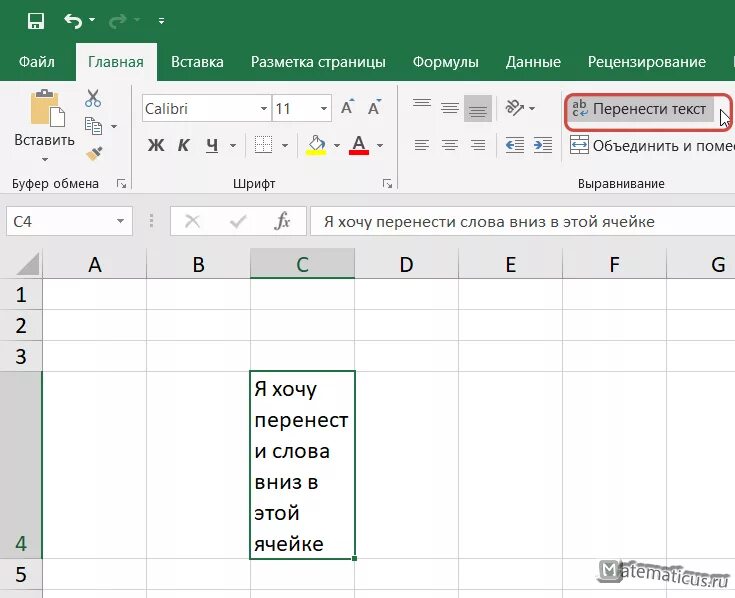
Task: Select cell C4 with wrapped text
Action: coord(302,465)
